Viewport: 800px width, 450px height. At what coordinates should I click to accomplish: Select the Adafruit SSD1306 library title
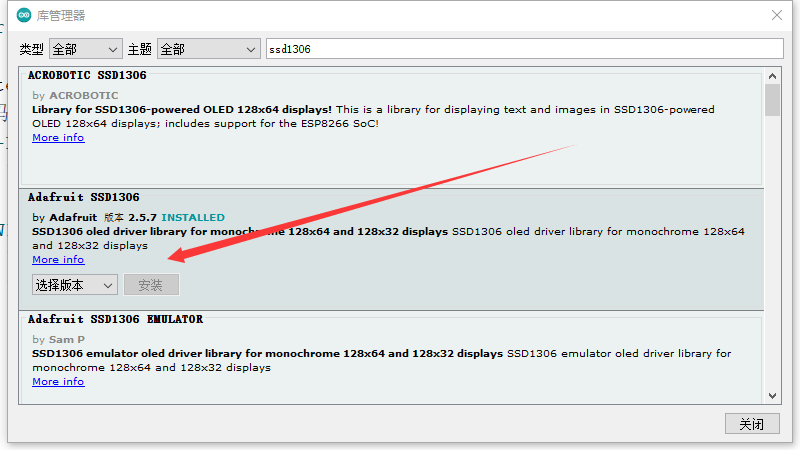[84, 197]
